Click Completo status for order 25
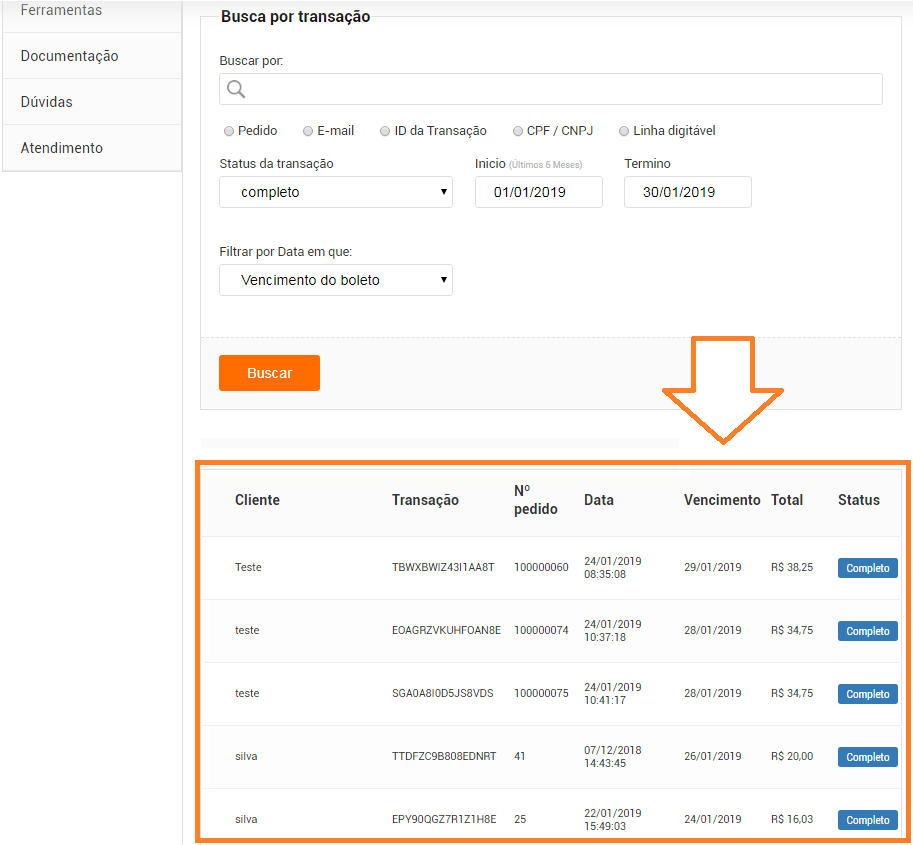The image size is (913, 845). 868,819
